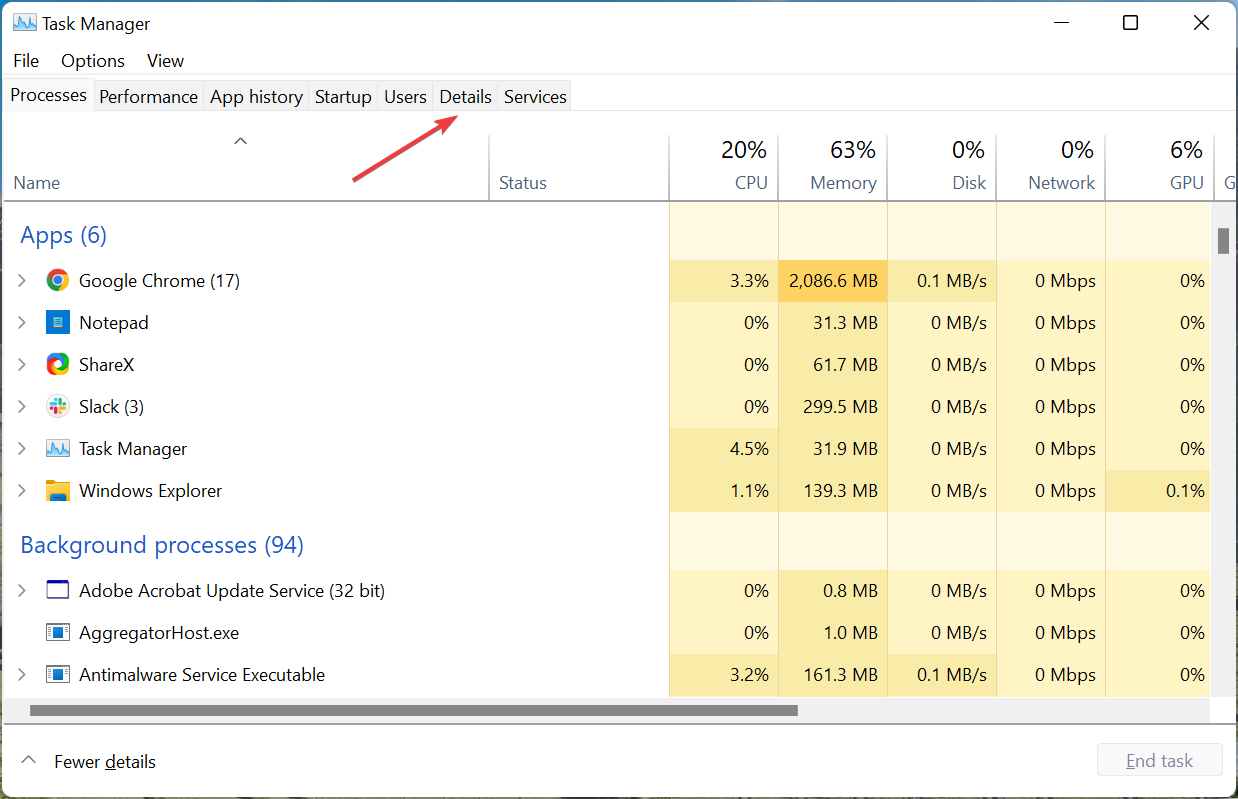The height and width of the screenshot is (799, 1238).
Task: Click the Fewer details link
Action: point(105,762)
